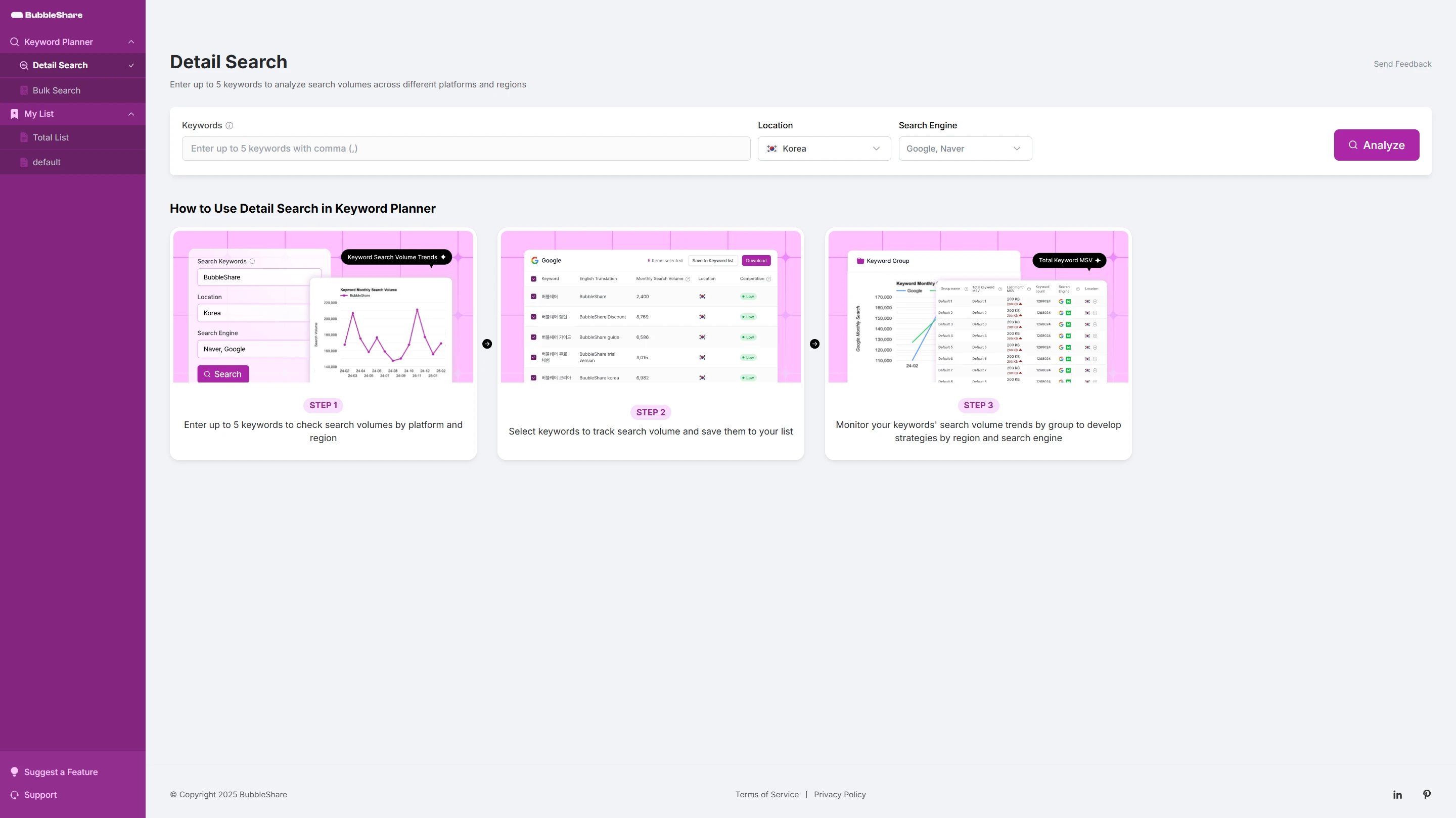Click the Total List file icon
The width and height of the screenshot is (1456, 818).
pos(24,137)
